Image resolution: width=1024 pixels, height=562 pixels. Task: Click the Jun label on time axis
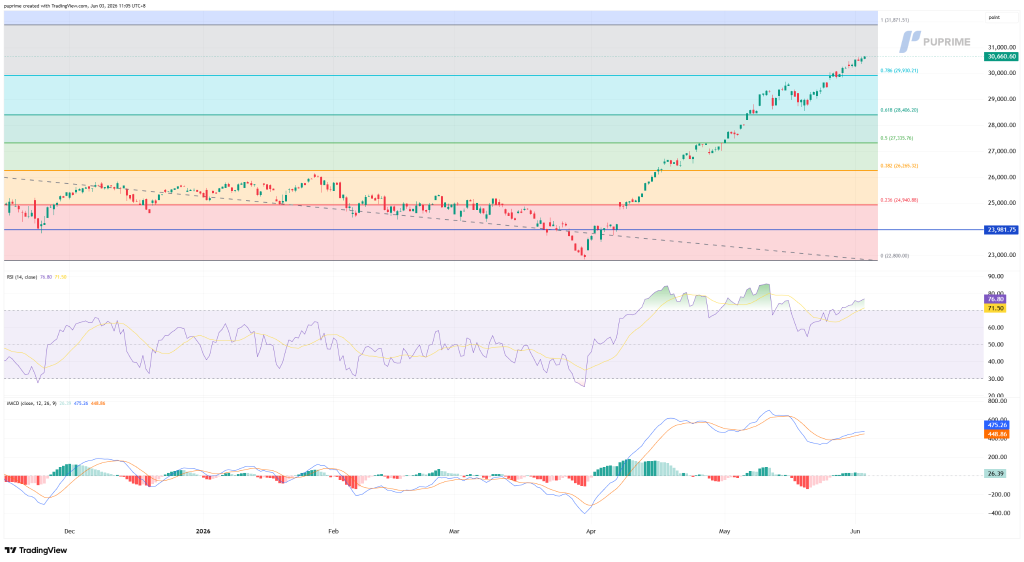pyautogui.click(x=856, y=531)
